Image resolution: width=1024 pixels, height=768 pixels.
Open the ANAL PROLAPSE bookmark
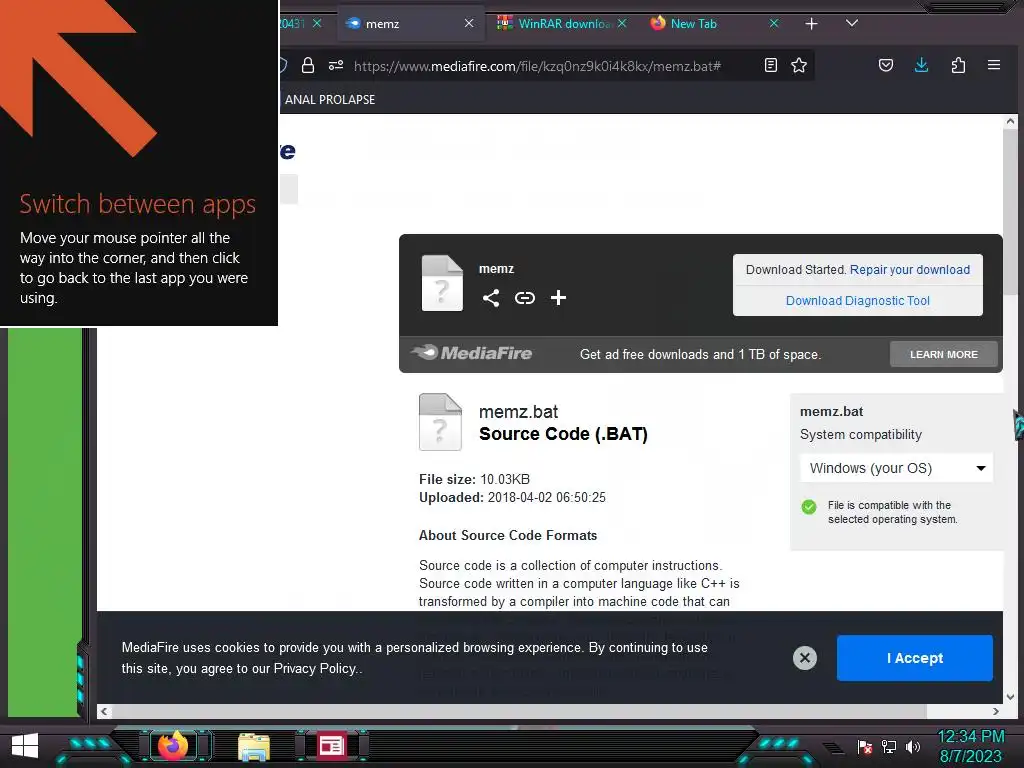click(330, 100)
